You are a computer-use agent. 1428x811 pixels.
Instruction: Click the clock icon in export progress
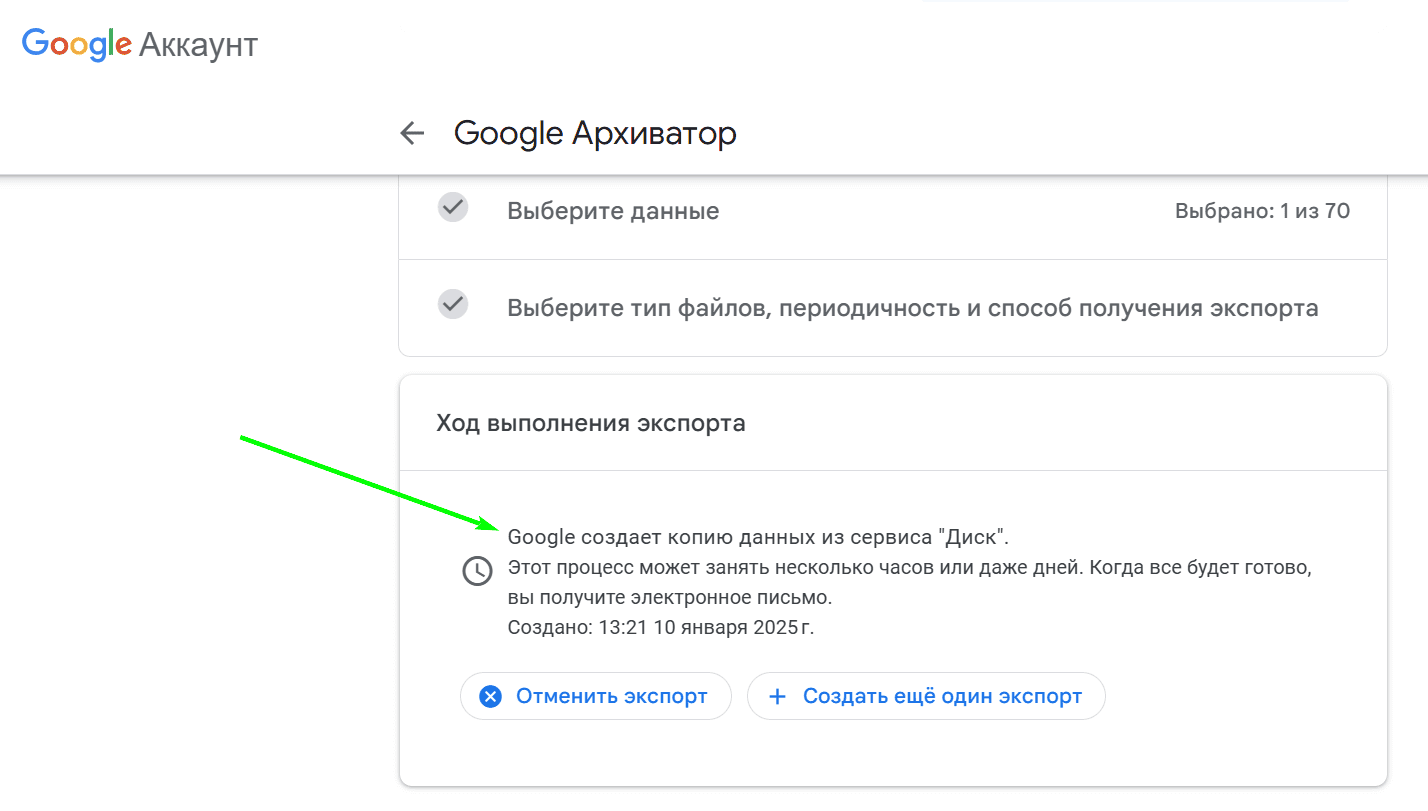point(477,571)
